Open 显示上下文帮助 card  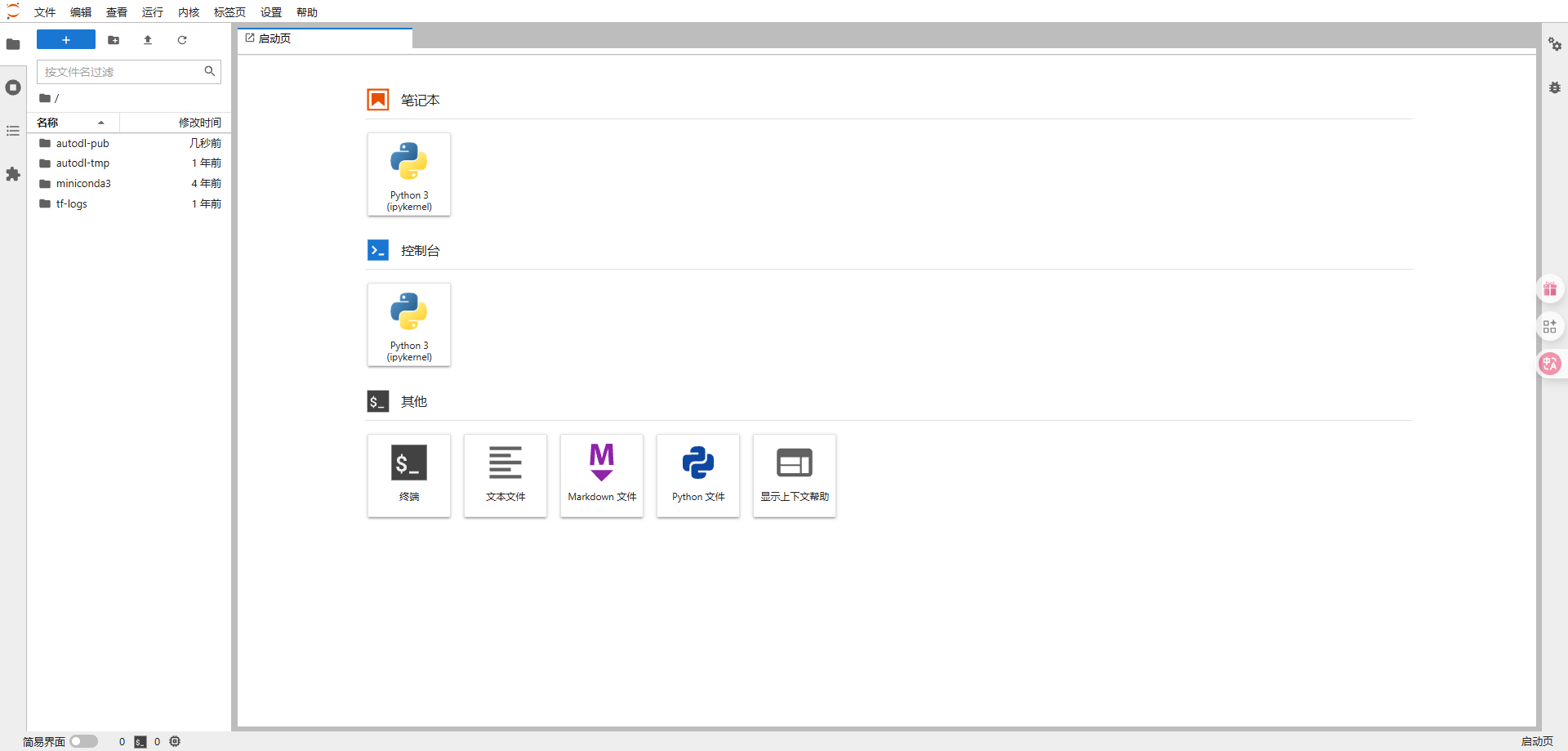click(x=795, y=476)
